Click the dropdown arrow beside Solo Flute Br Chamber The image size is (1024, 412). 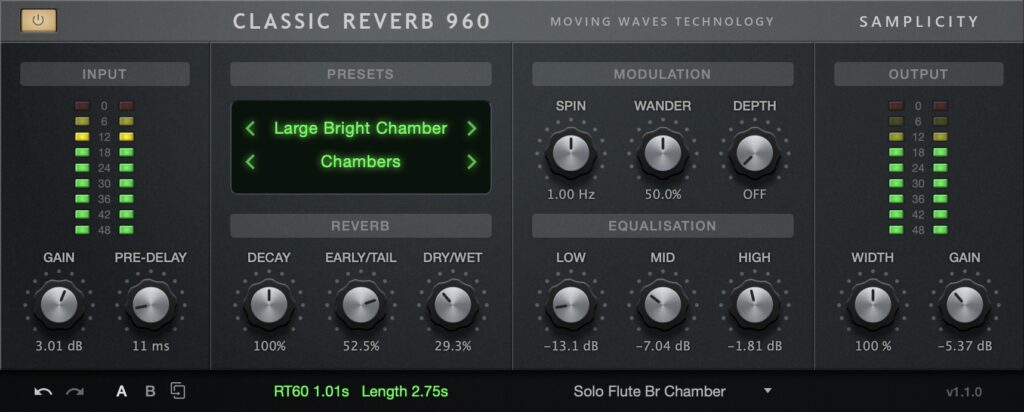(768, 391)
